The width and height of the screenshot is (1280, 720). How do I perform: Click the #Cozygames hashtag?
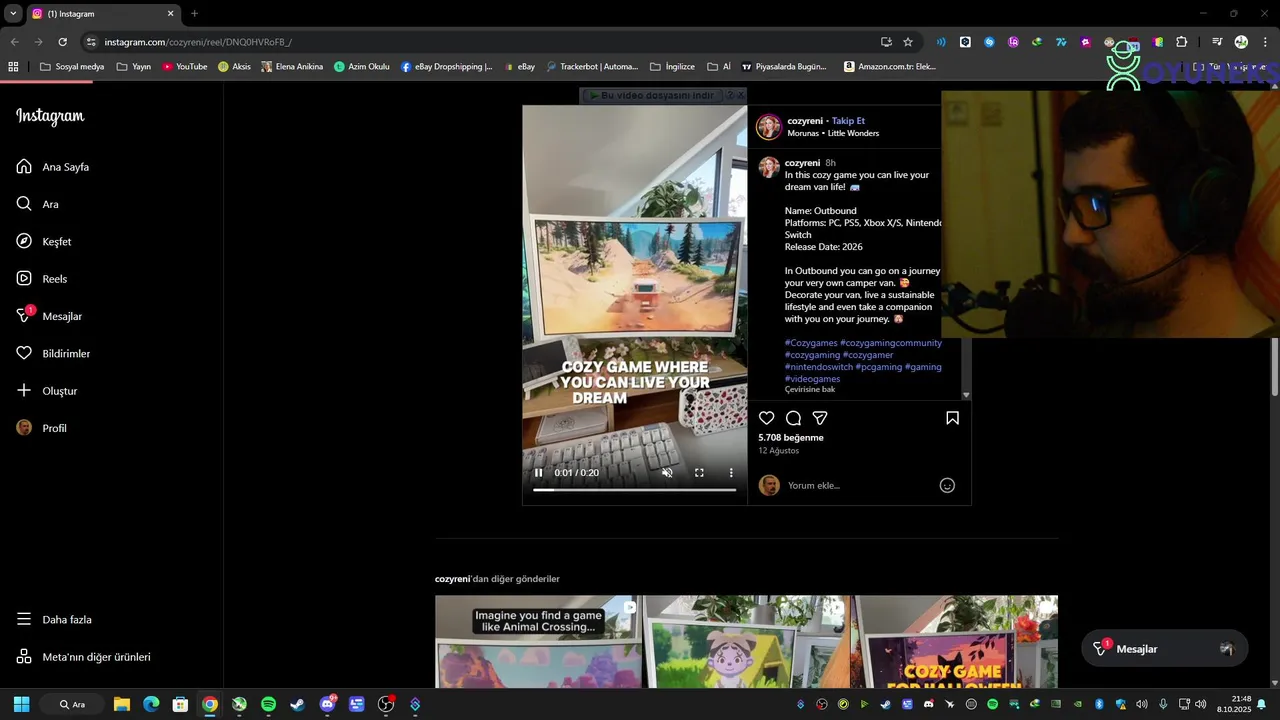click(811, 343)
